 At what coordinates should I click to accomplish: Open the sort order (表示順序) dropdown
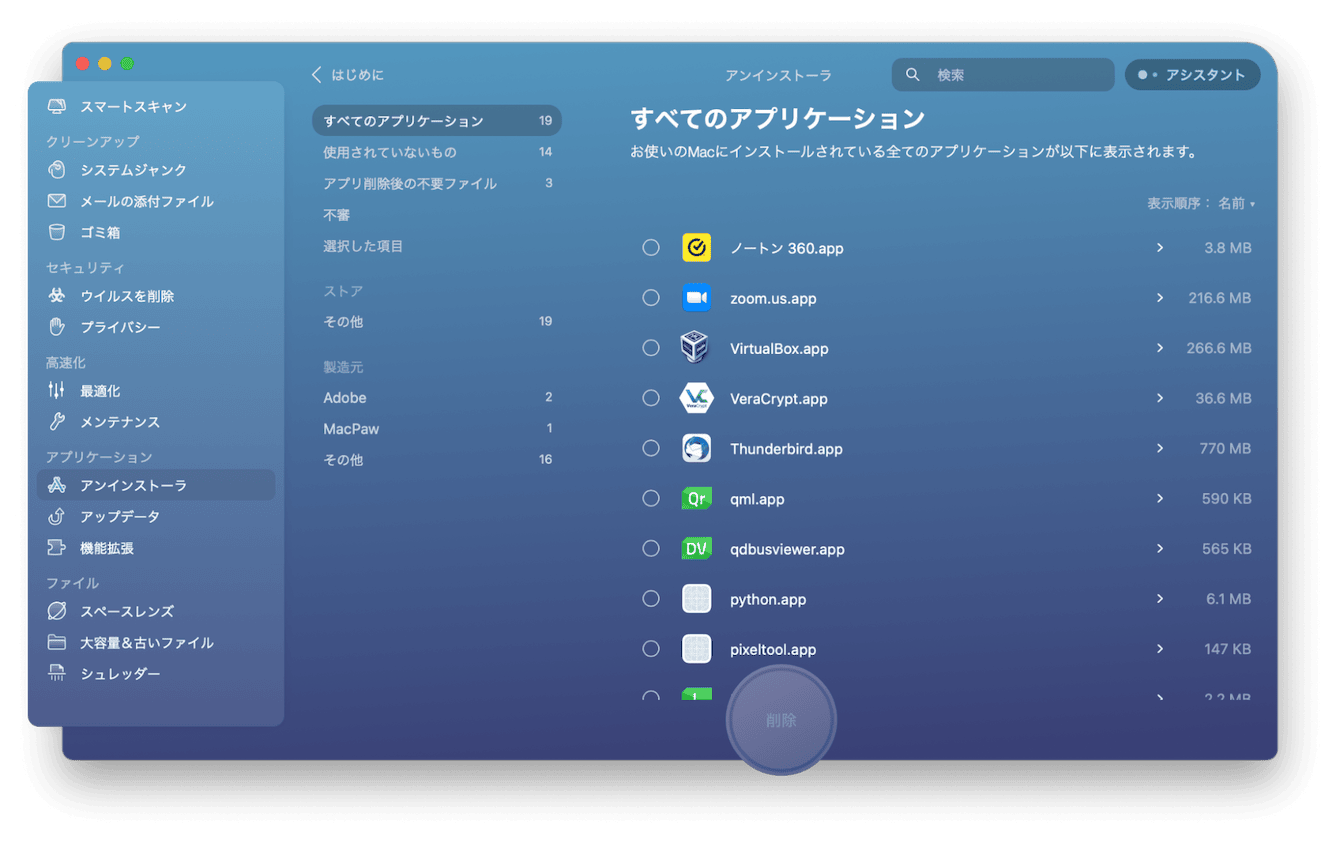tap(1235, 204)
